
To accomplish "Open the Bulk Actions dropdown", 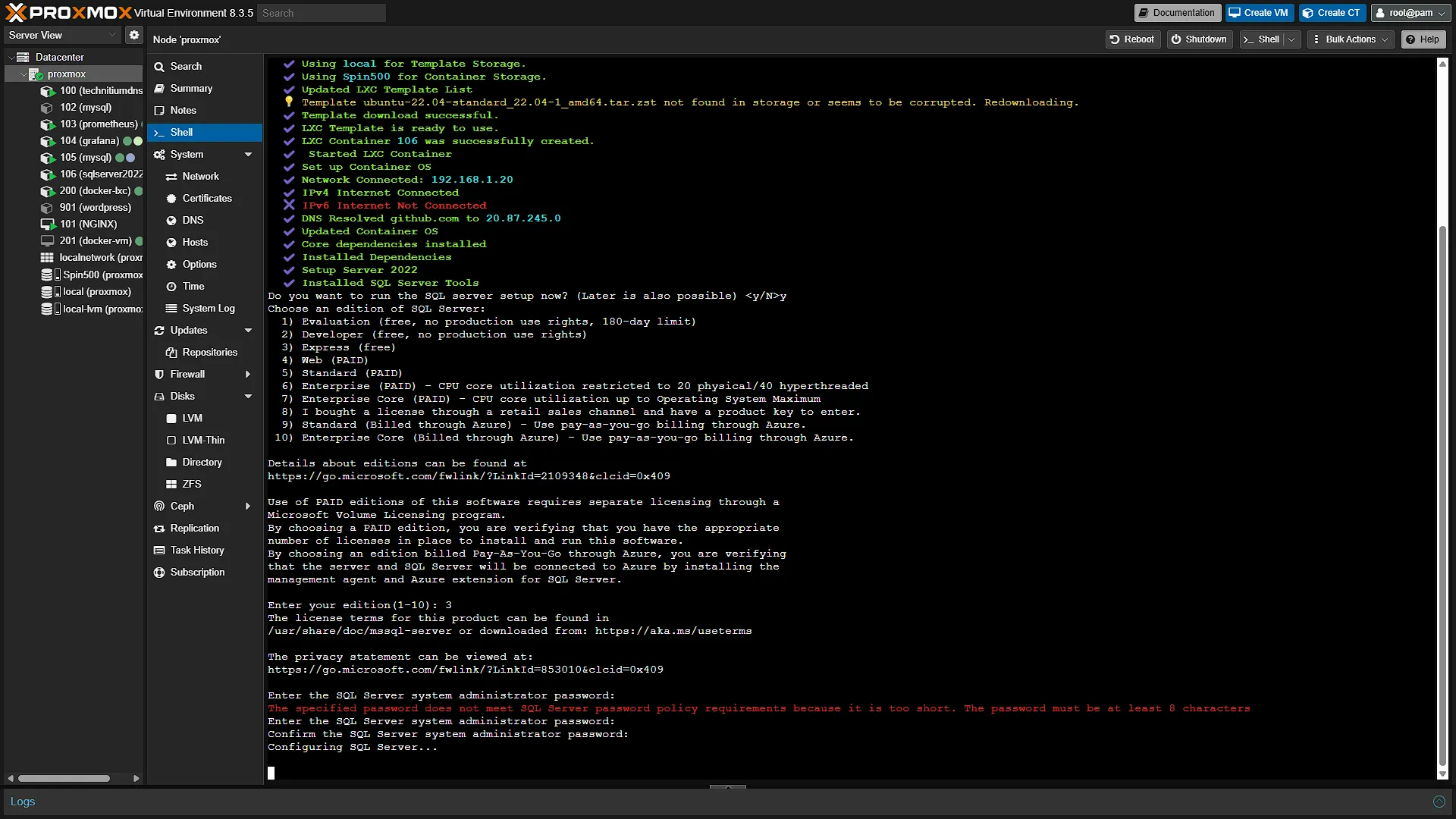I will [x=1351, y=39].
